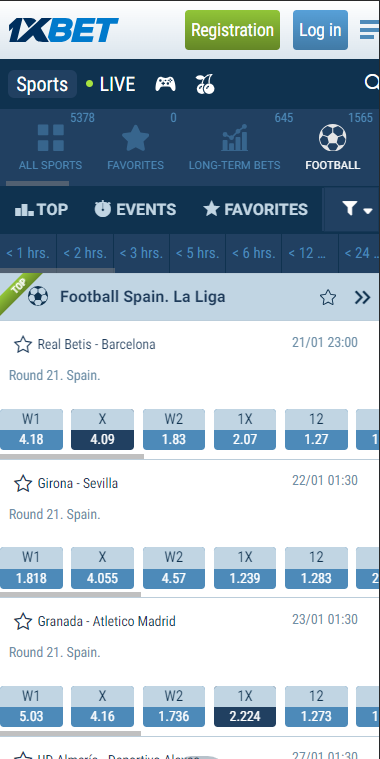Open the casino cherries icon
The image size is (380, 759).
pos(205,84)
